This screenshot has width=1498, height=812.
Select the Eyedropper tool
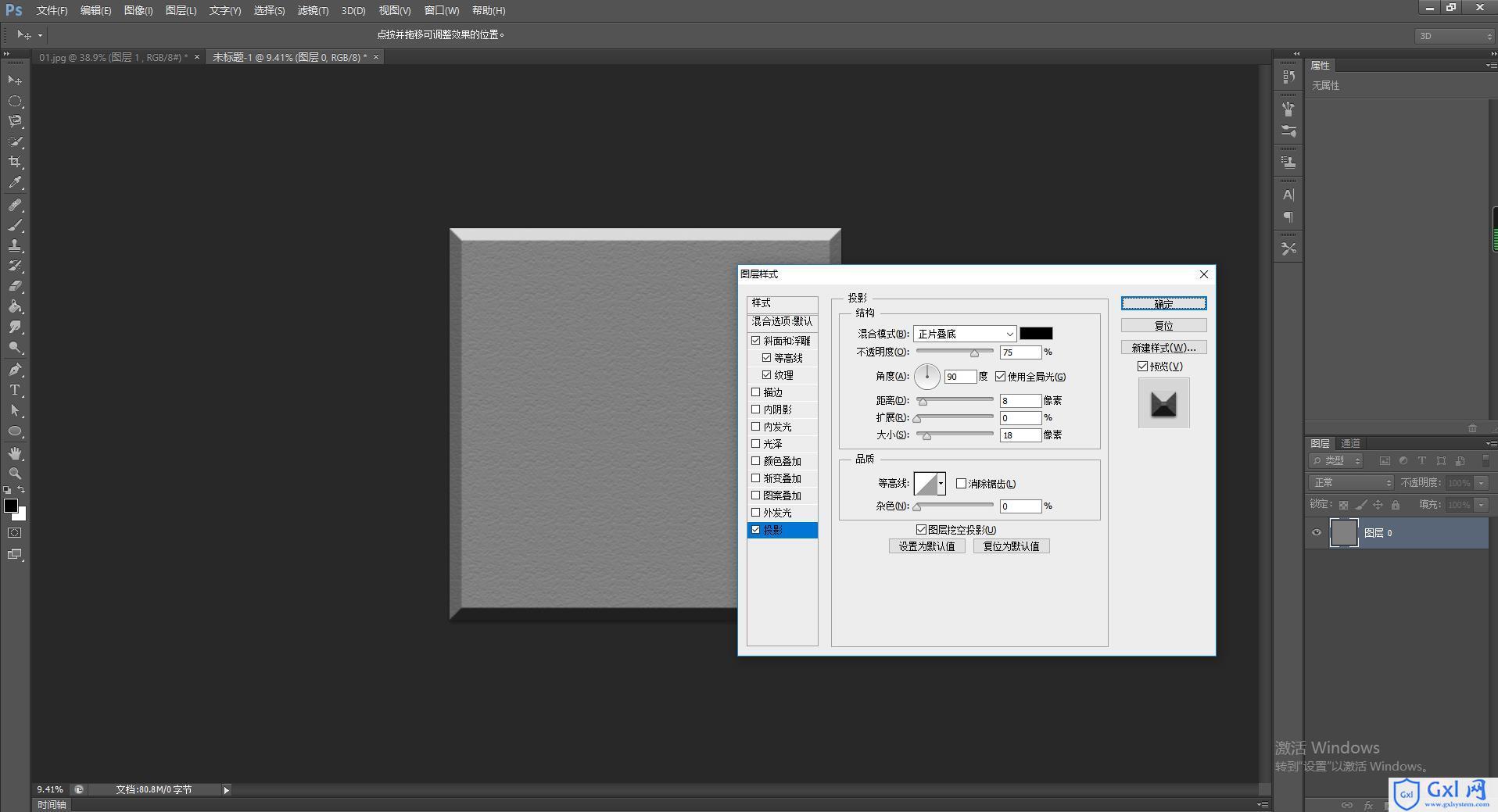click(15, 183)
